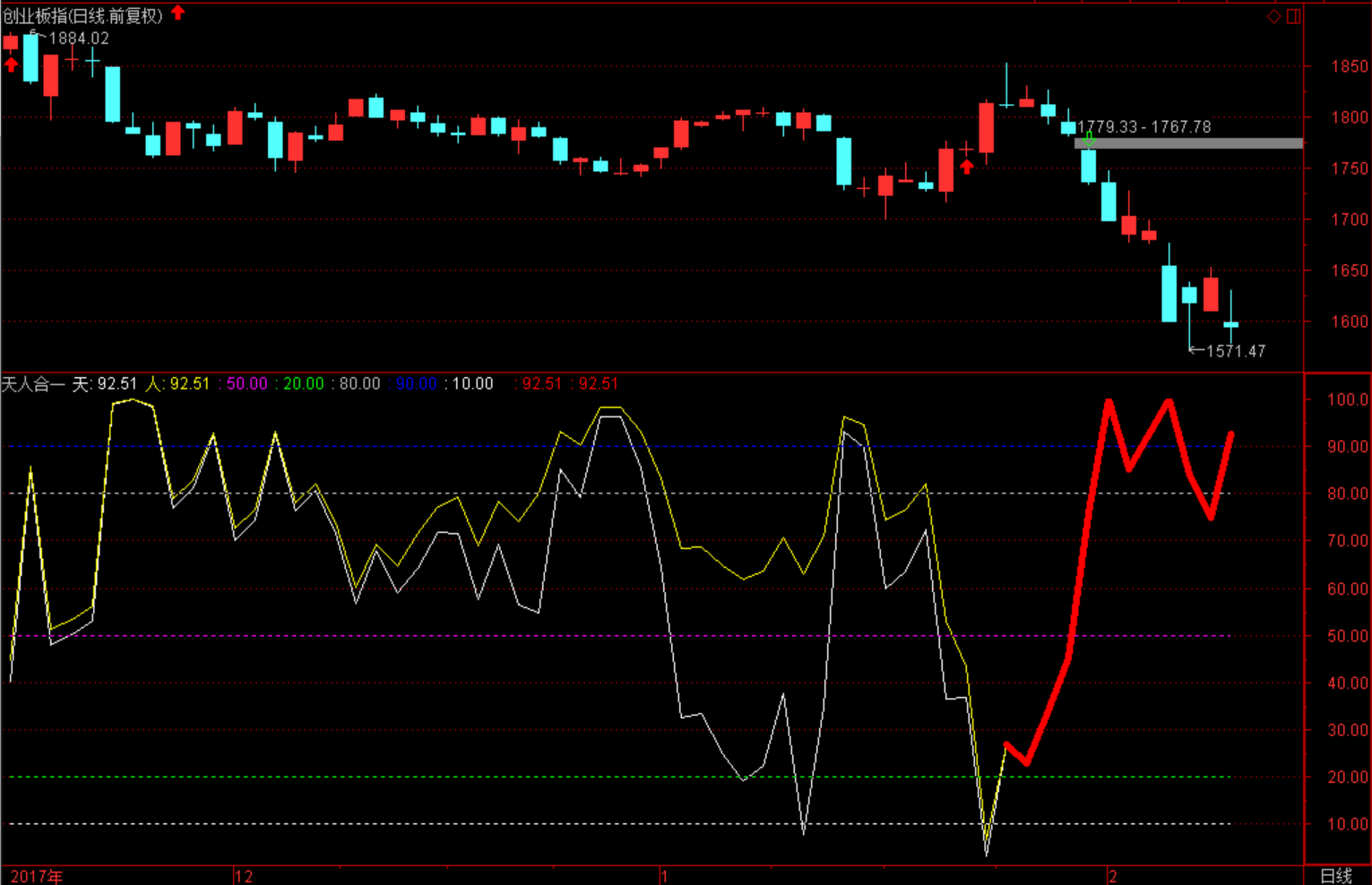The width and height of the screenshot is (1372, 885).
Task: Click the red buy arrow below the first candle
Action: [11, 64]
